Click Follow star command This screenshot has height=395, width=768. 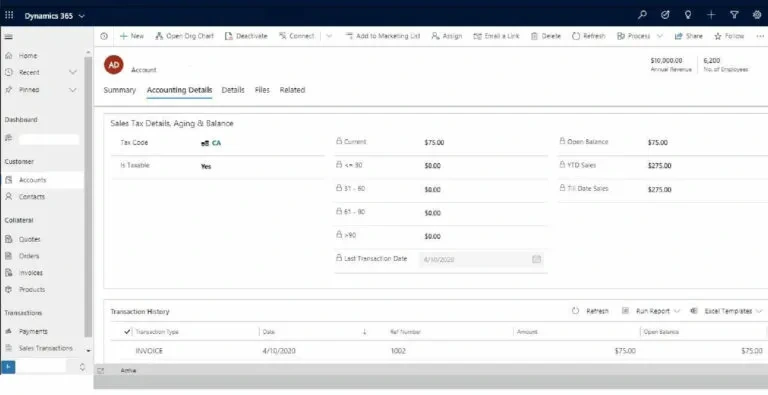[729, 36]
